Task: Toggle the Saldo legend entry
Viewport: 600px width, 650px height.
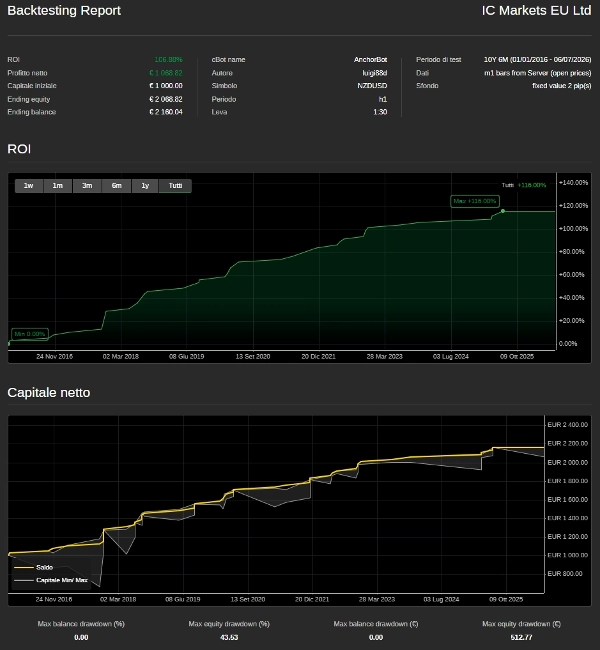Action: tap(34, 567)
